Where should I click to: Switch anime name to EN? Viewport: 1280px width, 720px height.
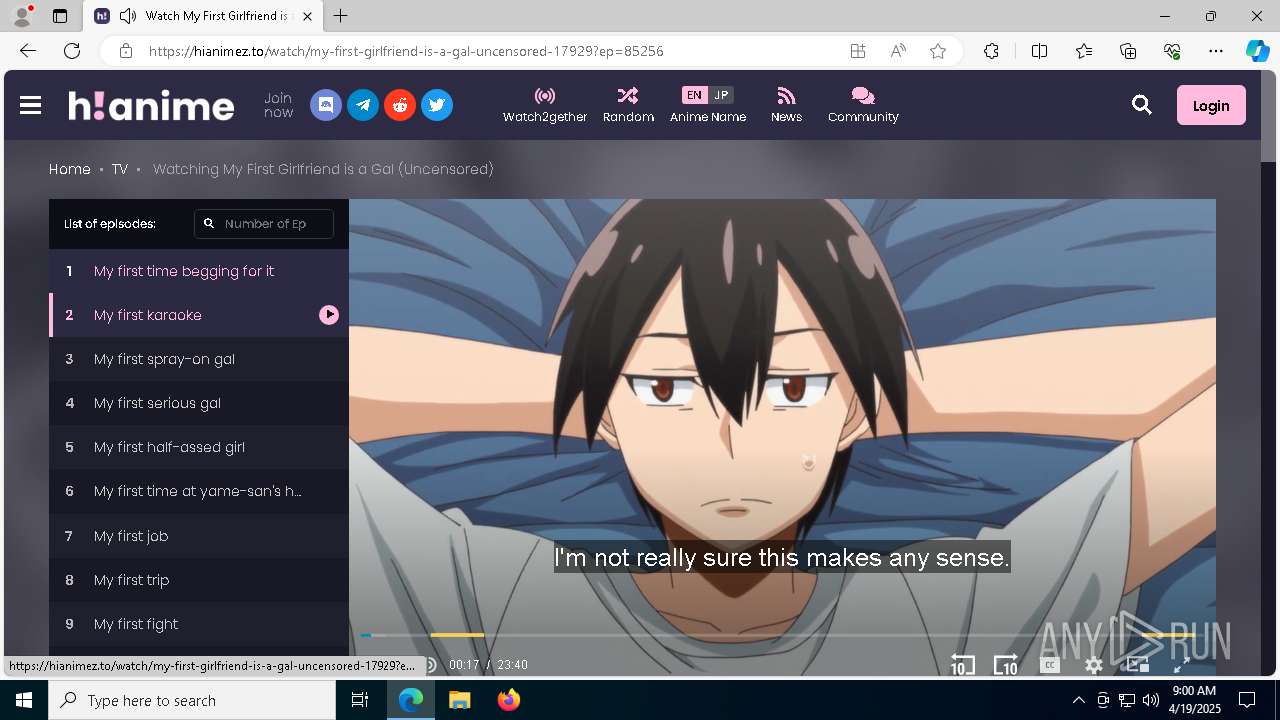coord(694,95)
